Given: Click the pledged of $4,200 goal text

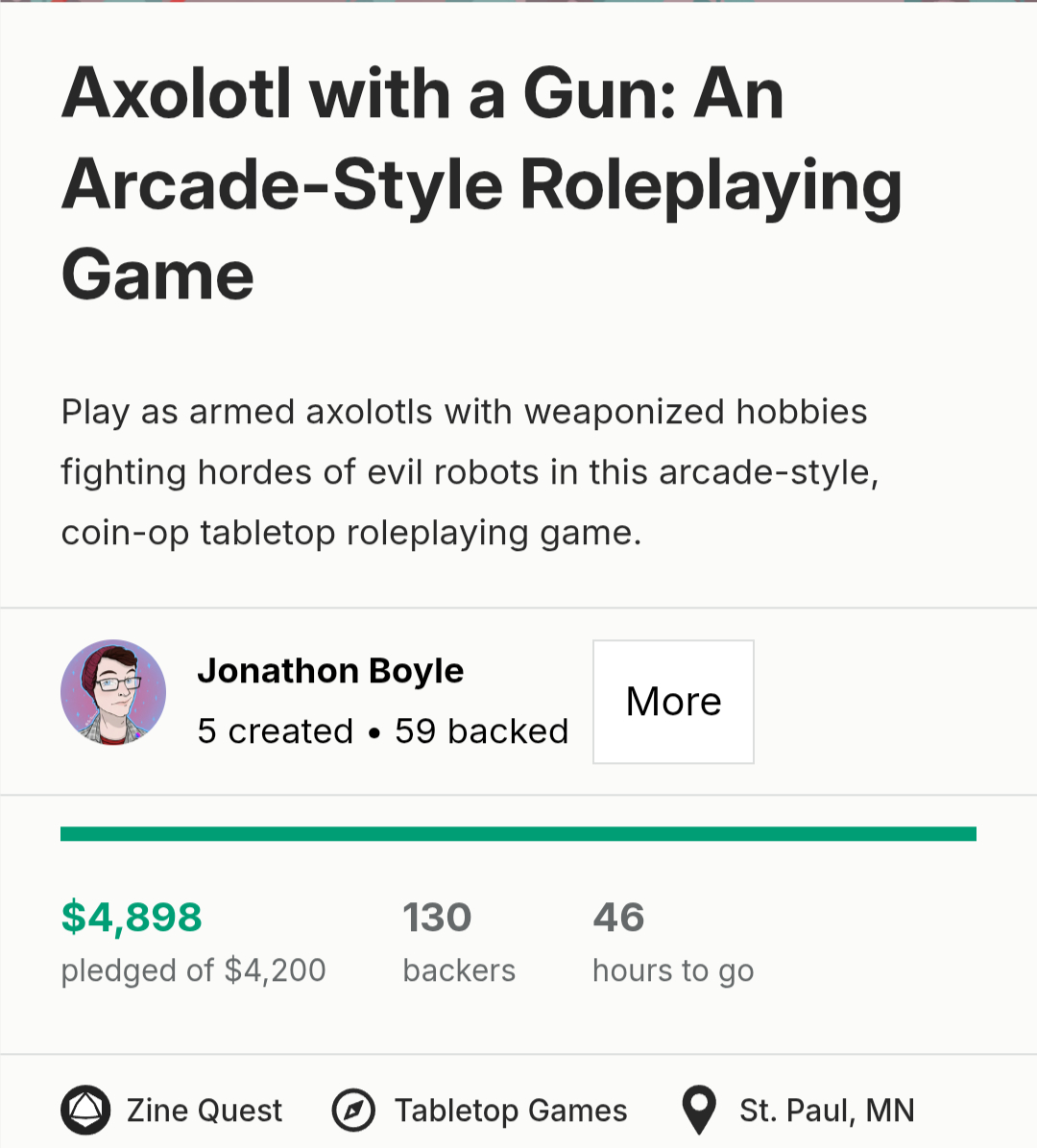Looking at the screenshot, I should pos(193,970).
